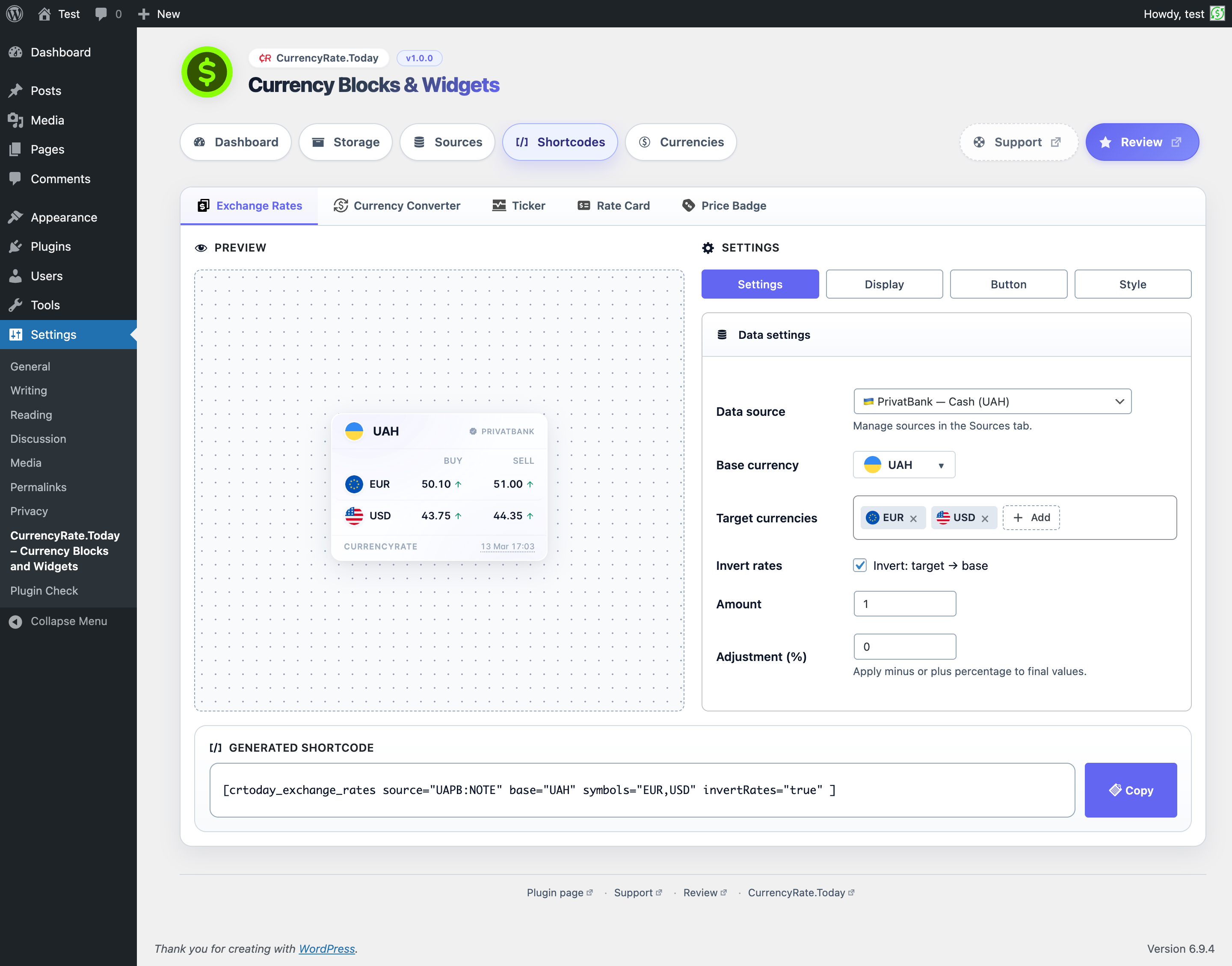Click the Amount input field
The width and height of the screenshot is (1232, 966).
(x=905, y=604)
